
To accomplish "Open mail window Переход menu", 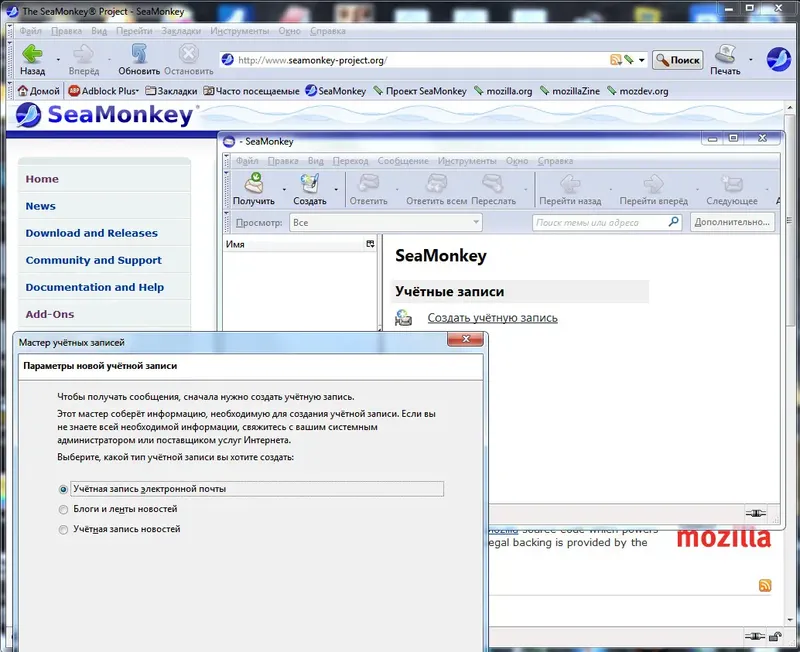I will coord(351,161).
